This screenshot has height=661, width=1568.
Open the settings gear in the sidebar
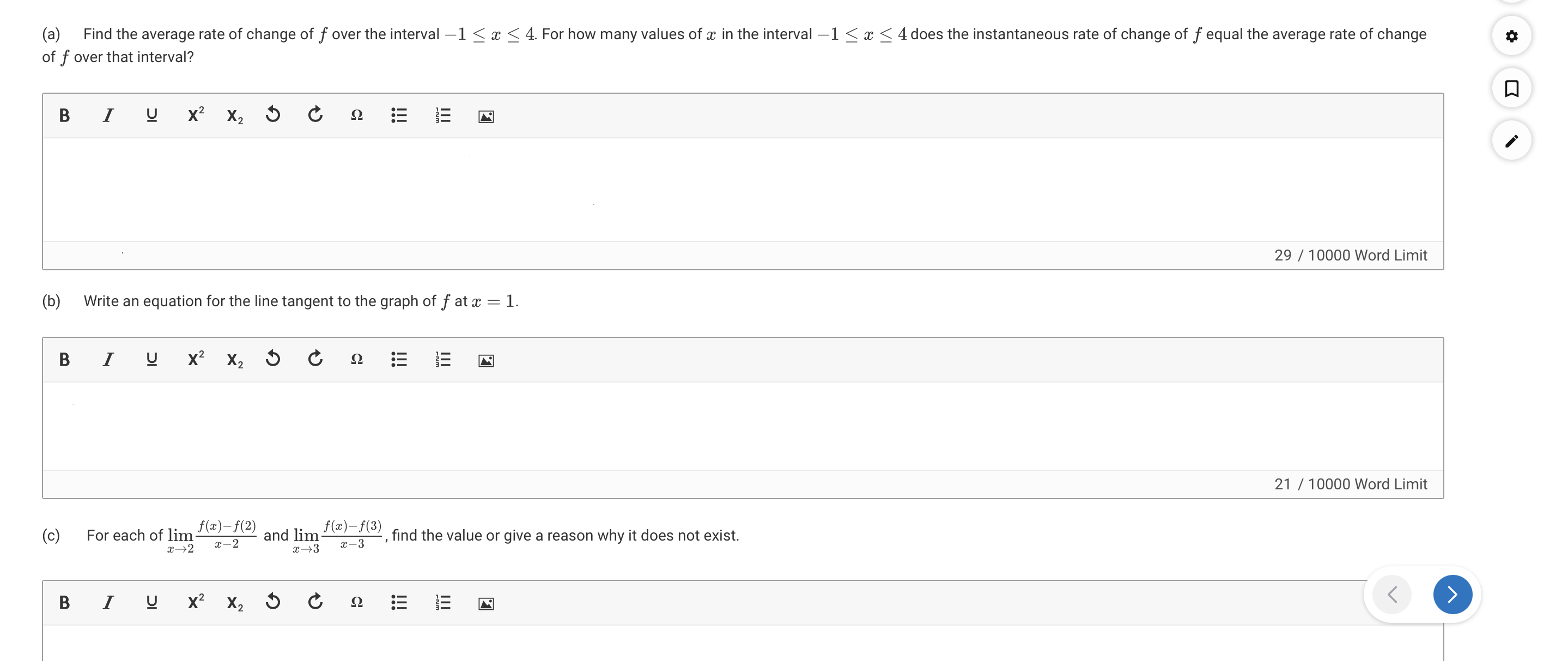(1512, 36)
